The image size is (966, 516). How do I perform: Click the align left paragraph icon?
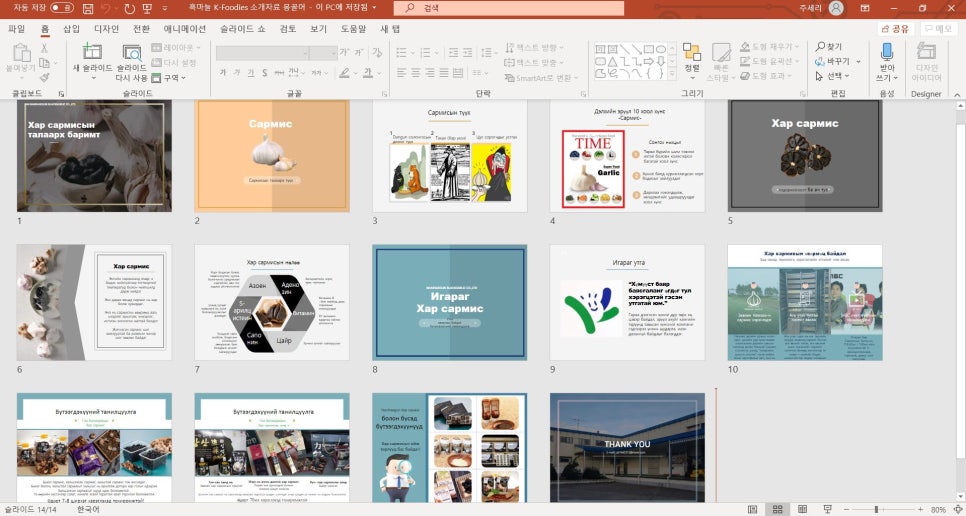(x=401, y=73)
